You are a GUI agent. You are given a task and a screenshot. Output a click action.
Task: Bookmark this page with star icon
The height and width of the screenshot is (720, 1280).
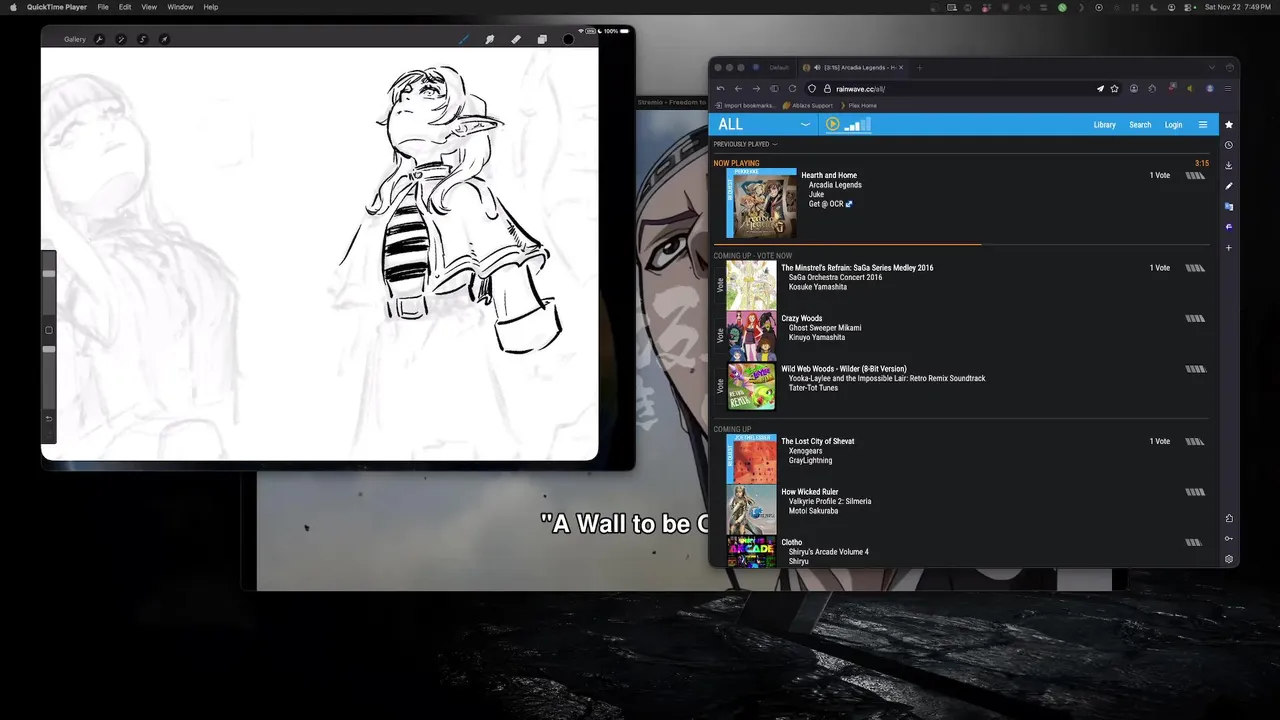1114,89
